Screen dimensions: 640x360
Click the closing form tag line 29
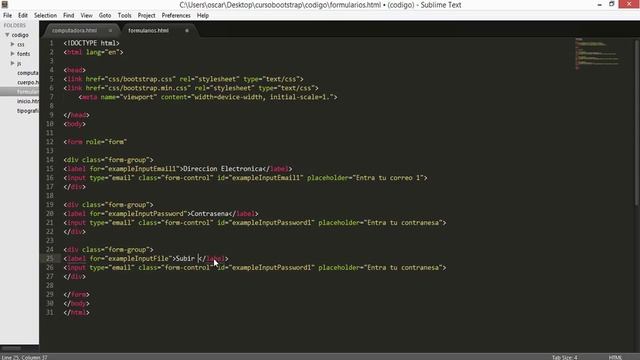click(x=76, y=294)
